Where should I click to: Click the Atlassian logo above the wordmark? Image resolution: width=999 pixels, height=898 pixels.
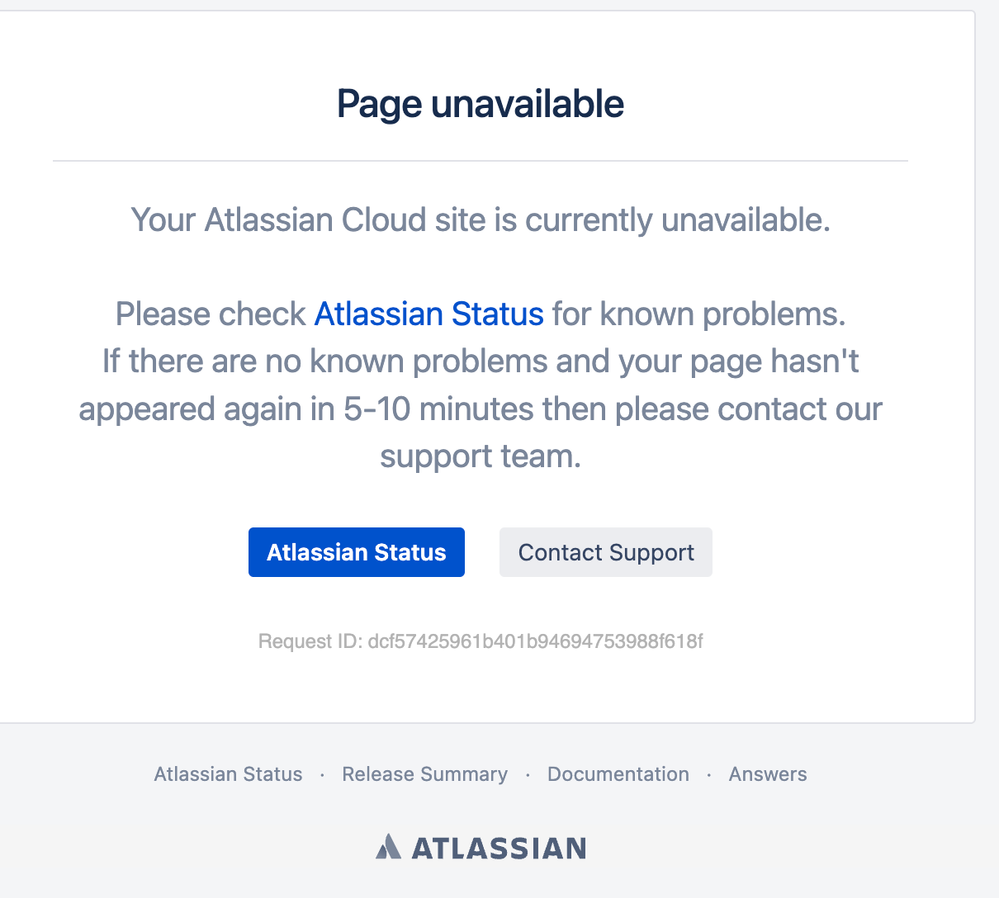tap(389, 846)
